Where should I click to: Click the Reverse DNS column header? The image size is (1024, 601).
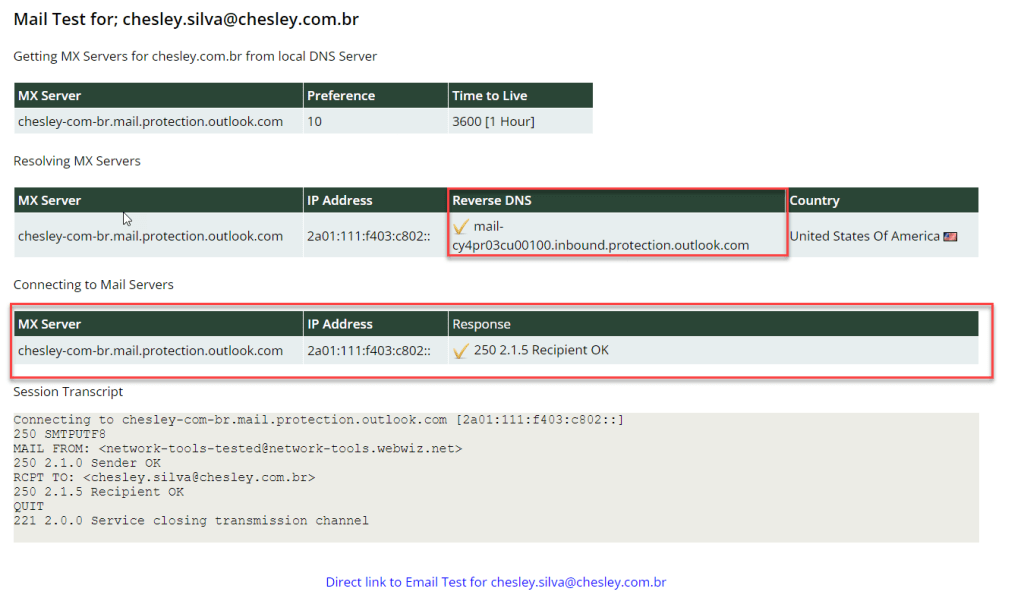tap(492, 200)
